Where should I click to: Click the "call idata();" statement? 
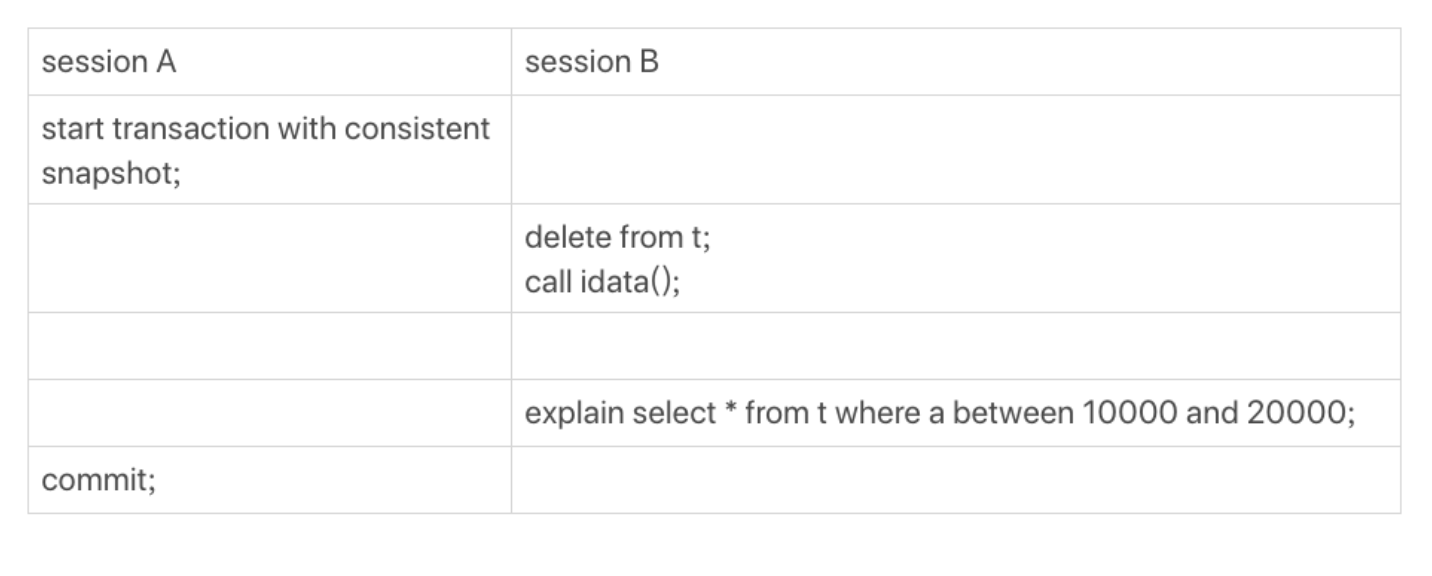pos(603,281)
